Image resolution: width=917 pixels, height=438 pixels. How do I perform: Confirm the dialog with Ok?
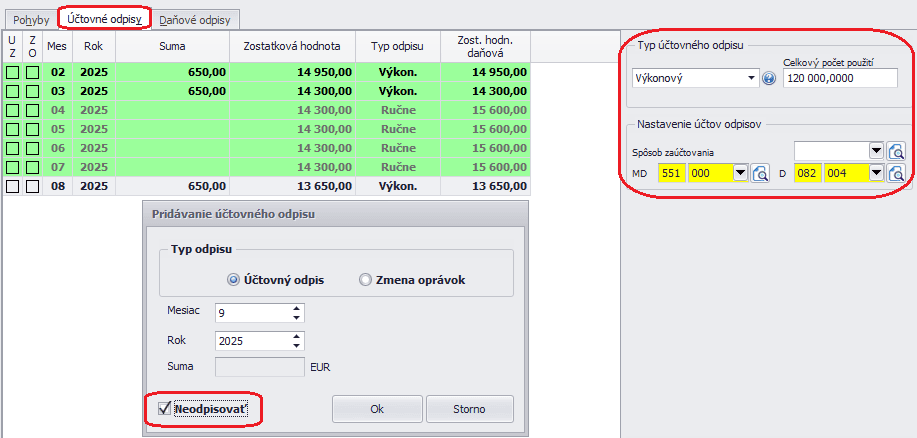click(x=377, y=409)
